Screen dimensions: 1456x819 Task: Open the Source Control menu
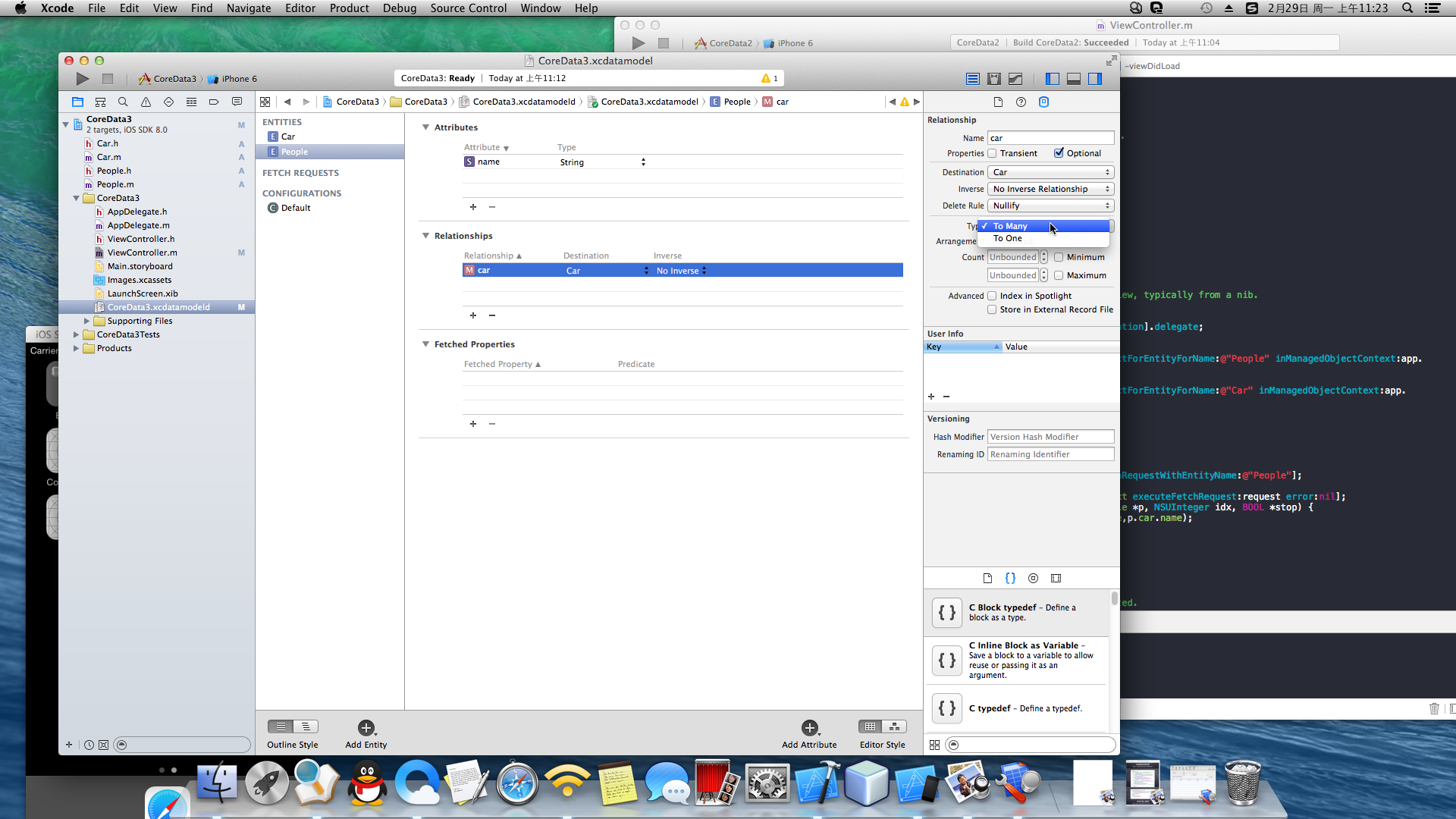coord(468,8)
